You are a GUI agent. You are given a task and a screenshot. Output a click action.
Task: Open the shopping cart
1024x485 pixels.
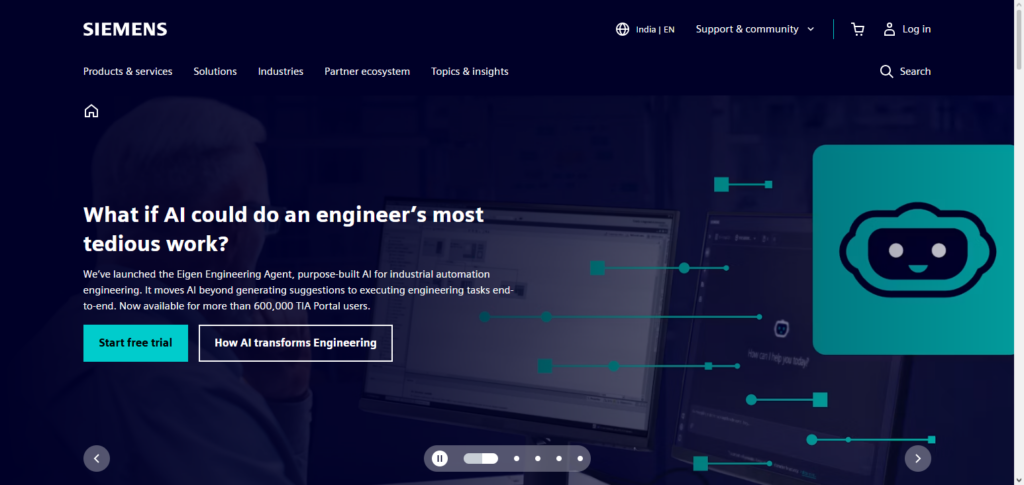pyautogui.click(x=857, y=29)
